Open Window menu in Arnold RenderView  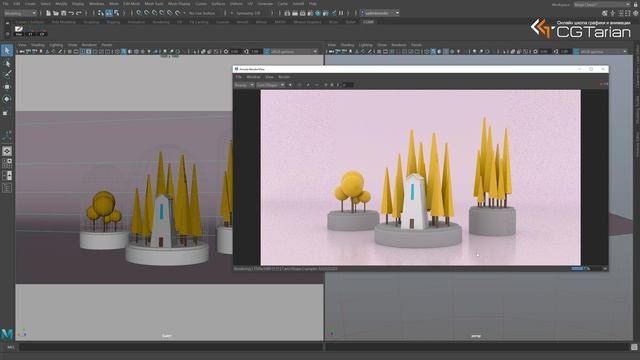coord(253,77)
